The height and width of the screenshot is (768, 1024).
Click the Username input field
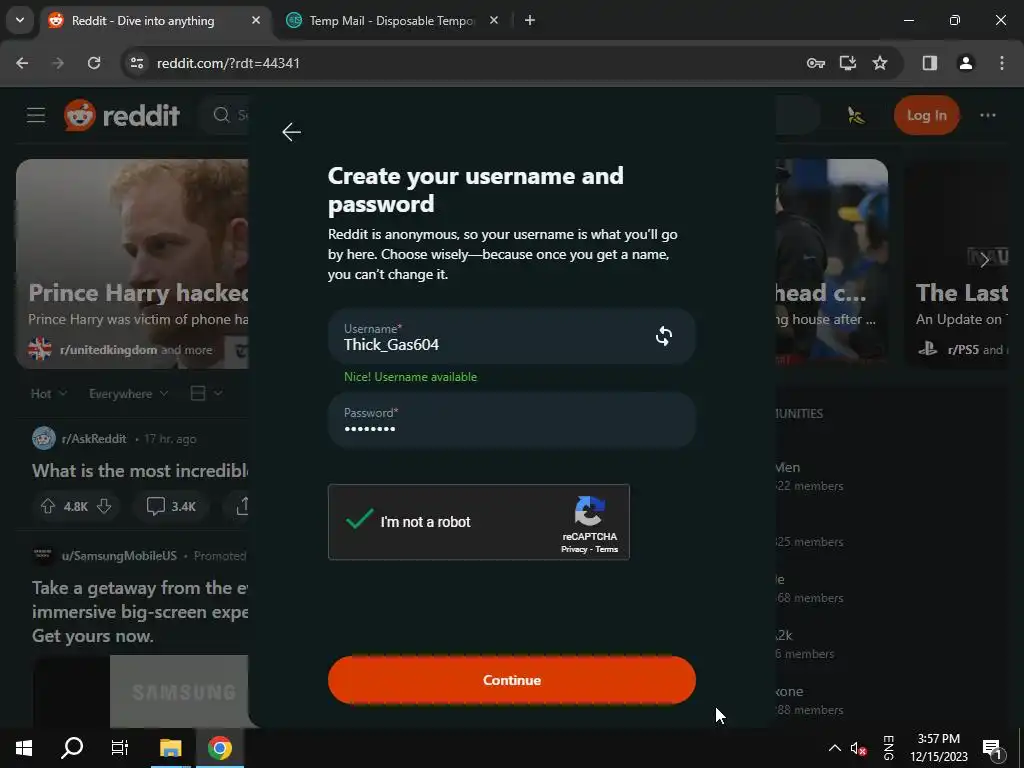coord(511,336)
